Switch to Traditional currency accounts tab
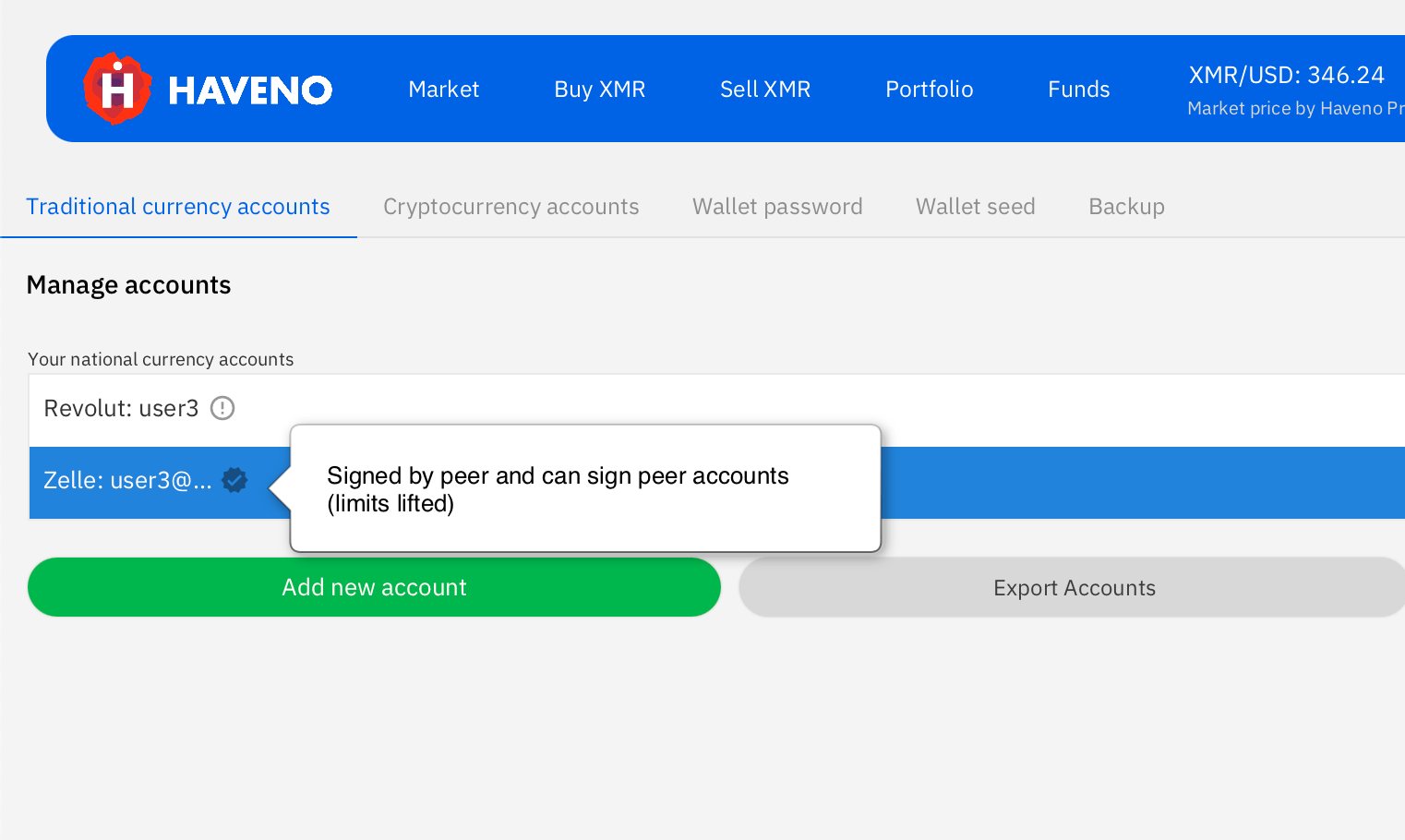Viewport: 1405px width, 840px height. 178,207
